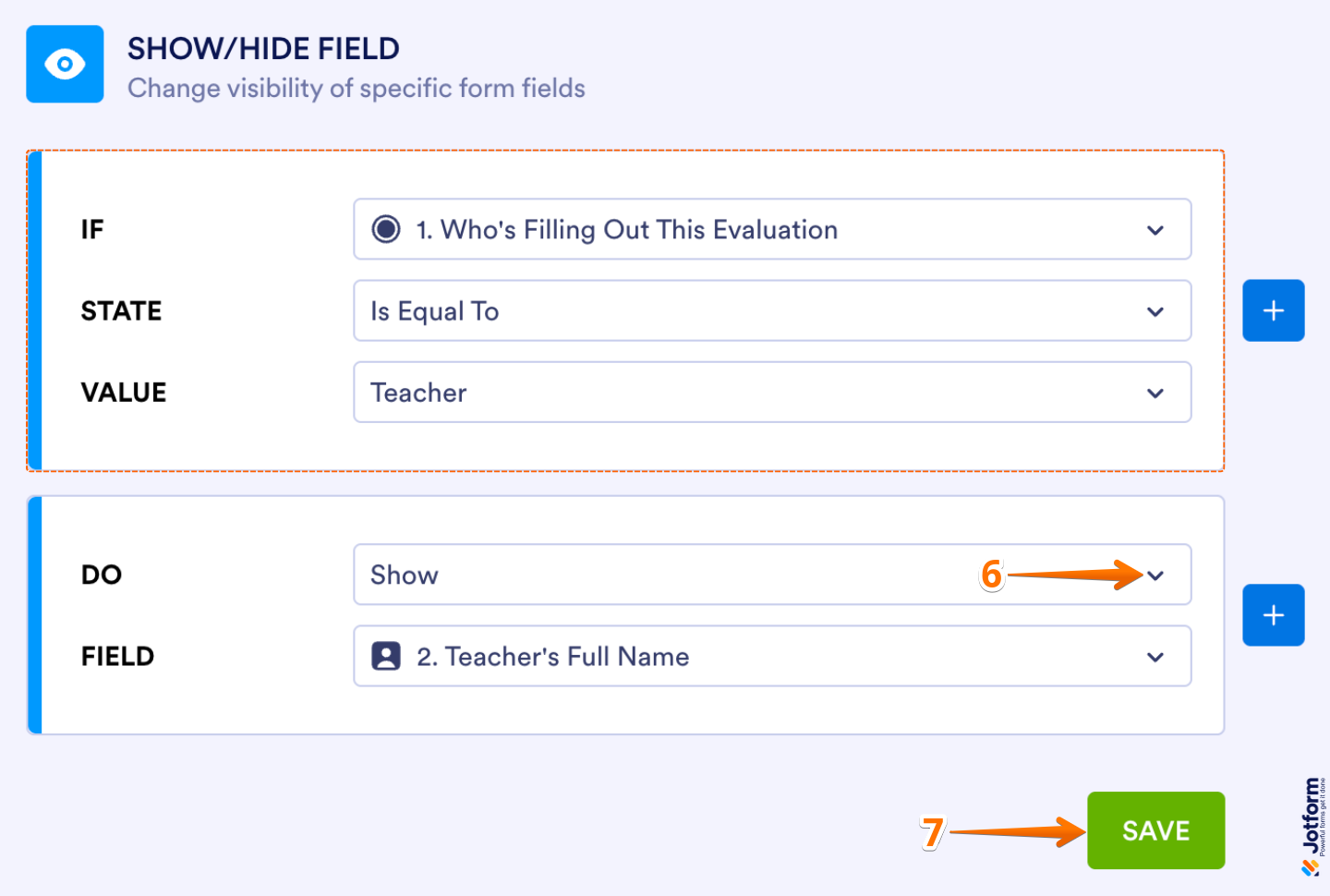Click the SHOW/HIDE FIELD heading
The height and width of the screenshot is (896, 1330).
click(x=264, y=48)
